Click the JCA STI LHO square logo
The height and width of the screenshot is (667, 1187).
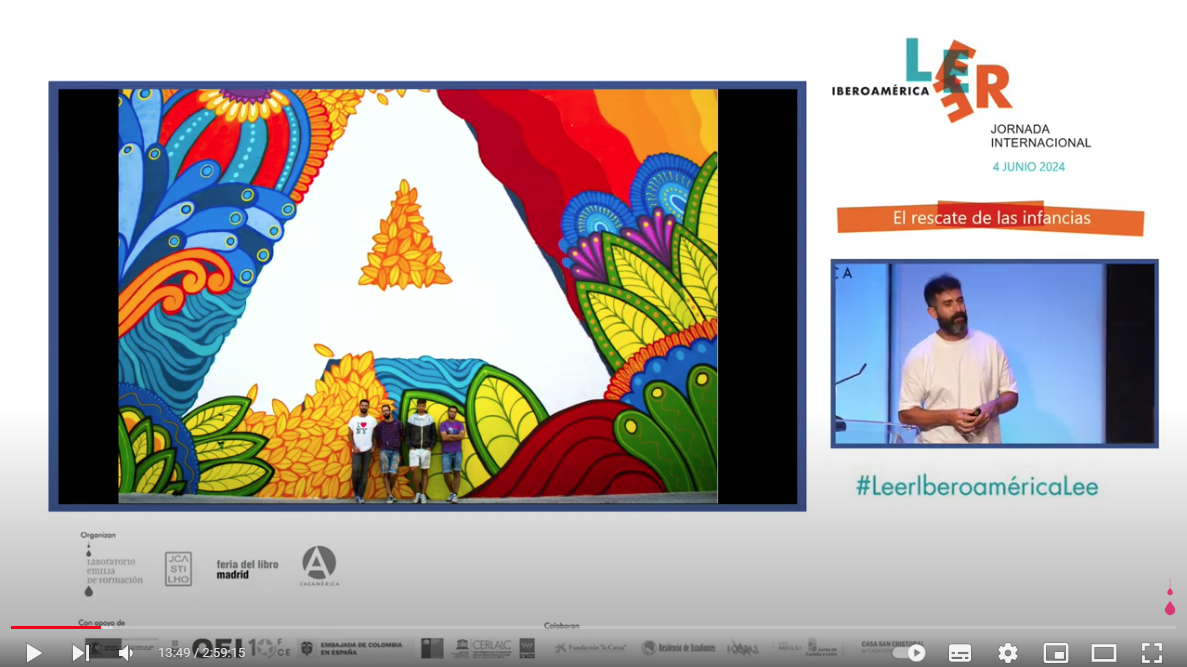[178, 569]
